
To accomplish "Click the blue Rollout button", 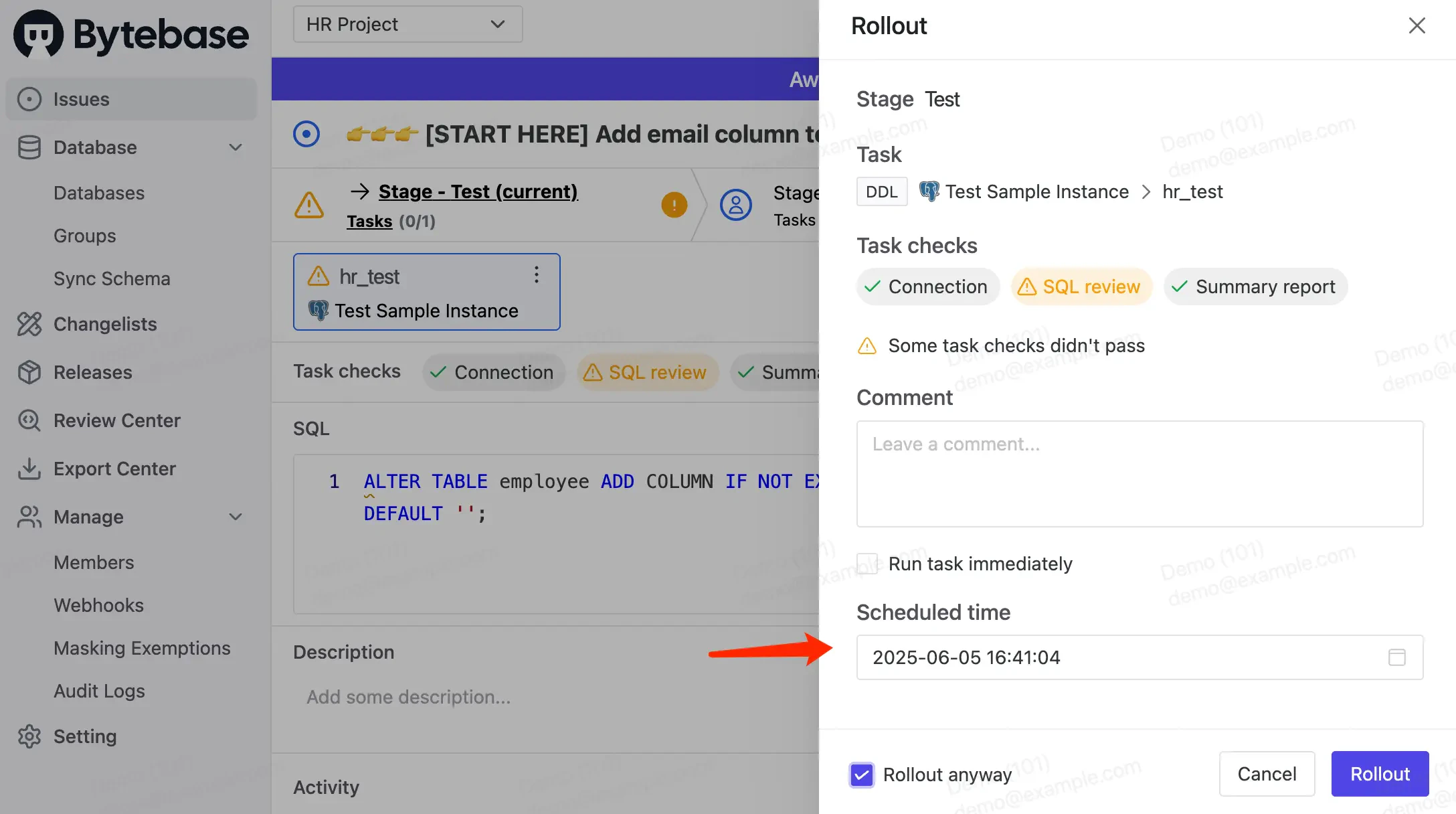I will click(x=1379, y=774).
